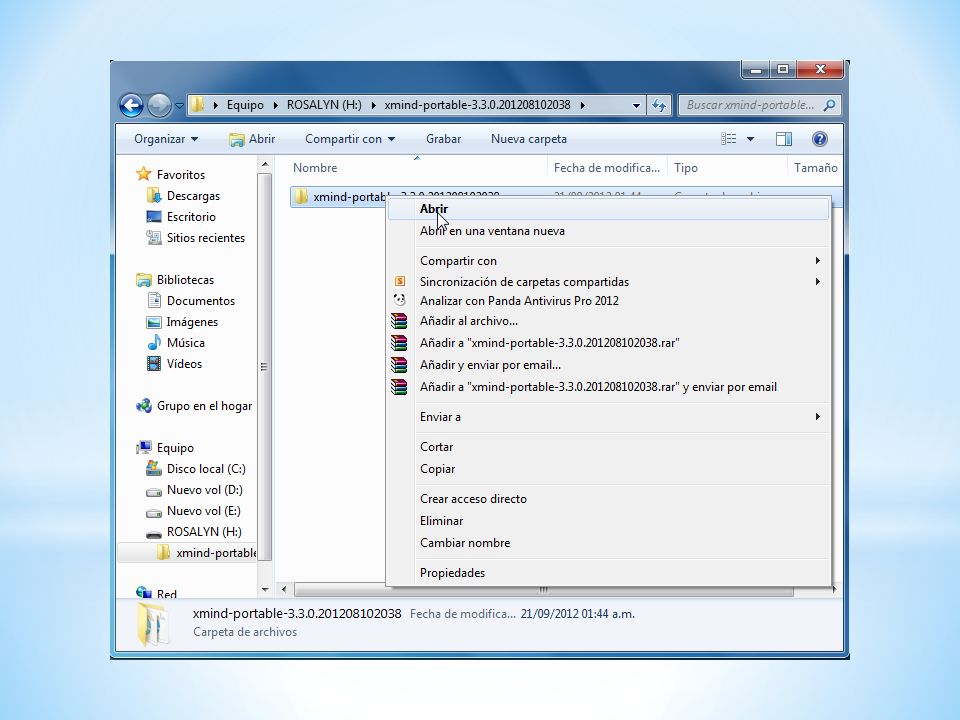Select Bibliotecas in the navigation pane
960x720 pixels.
tap(175, 280)
